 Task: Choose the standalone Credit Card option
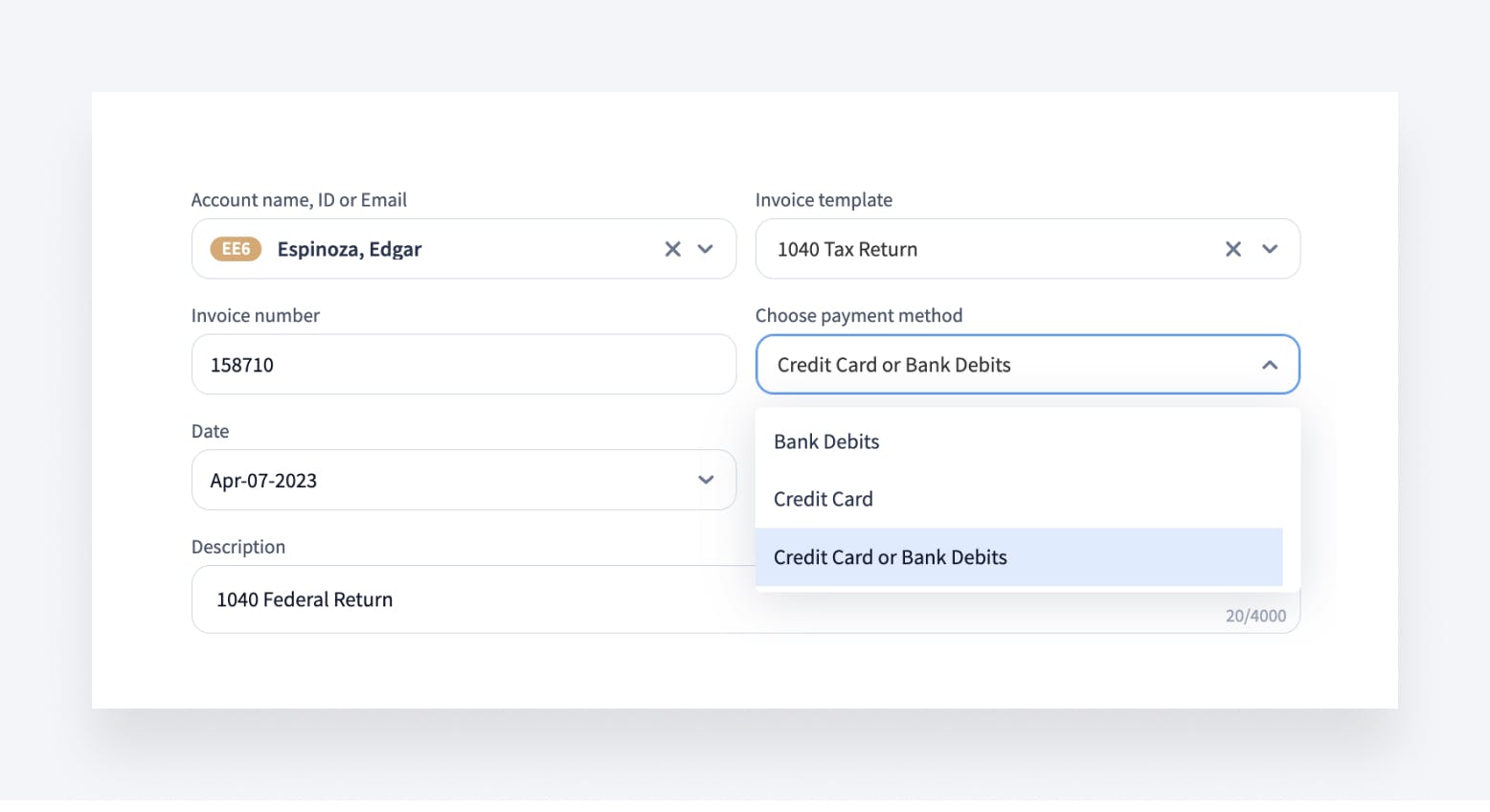(824, 499)
